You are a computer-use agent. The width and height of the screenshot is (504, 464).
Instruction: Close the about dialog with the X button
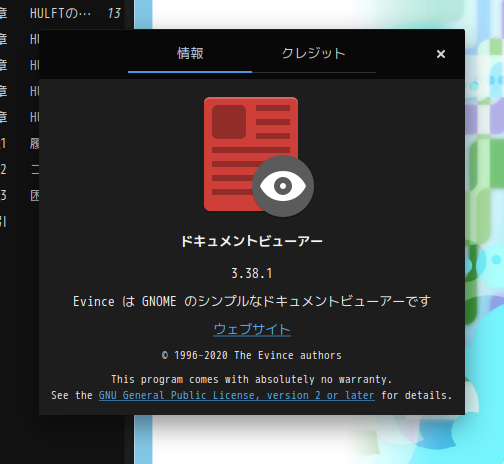point(441,54)
